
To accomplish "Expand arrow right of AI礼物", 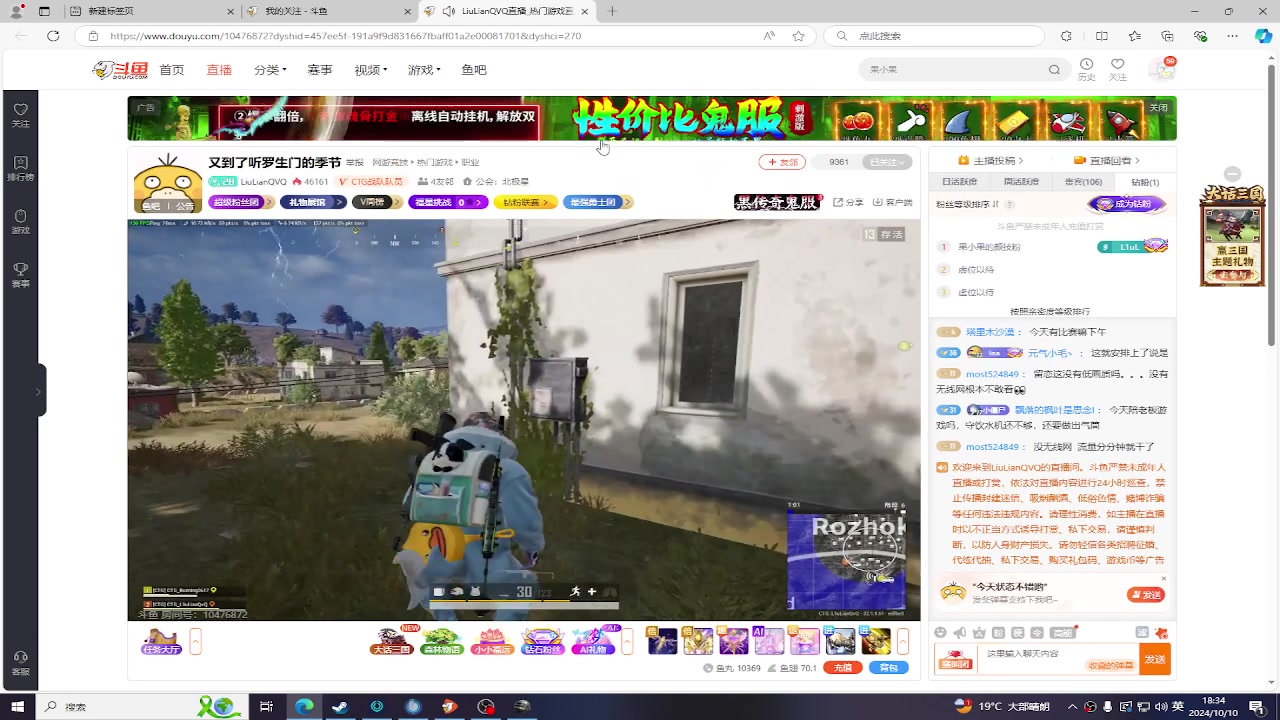I will pos(628,641).
